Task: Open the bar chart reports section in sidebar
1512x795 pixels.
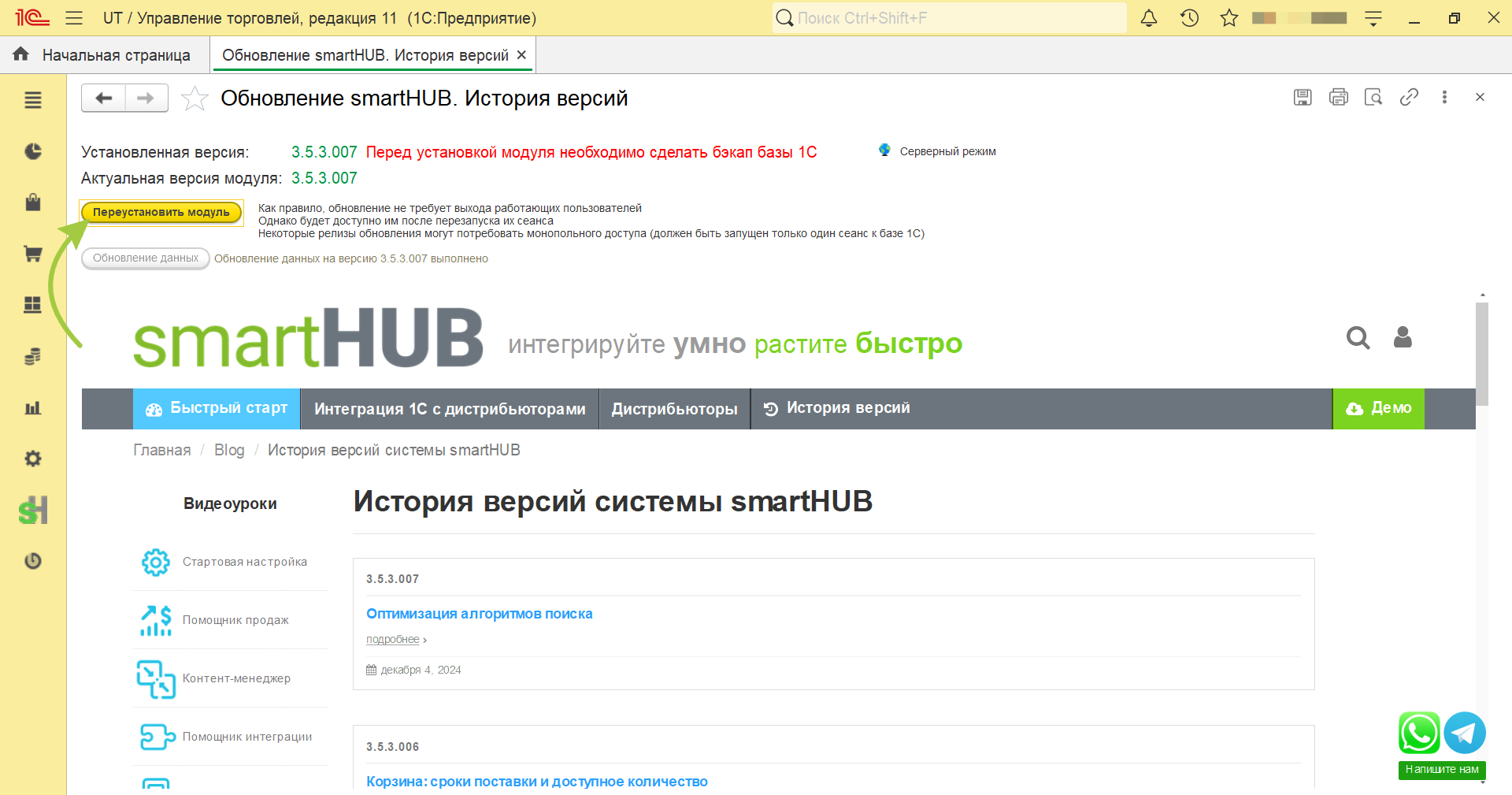Action: point(33,407)
